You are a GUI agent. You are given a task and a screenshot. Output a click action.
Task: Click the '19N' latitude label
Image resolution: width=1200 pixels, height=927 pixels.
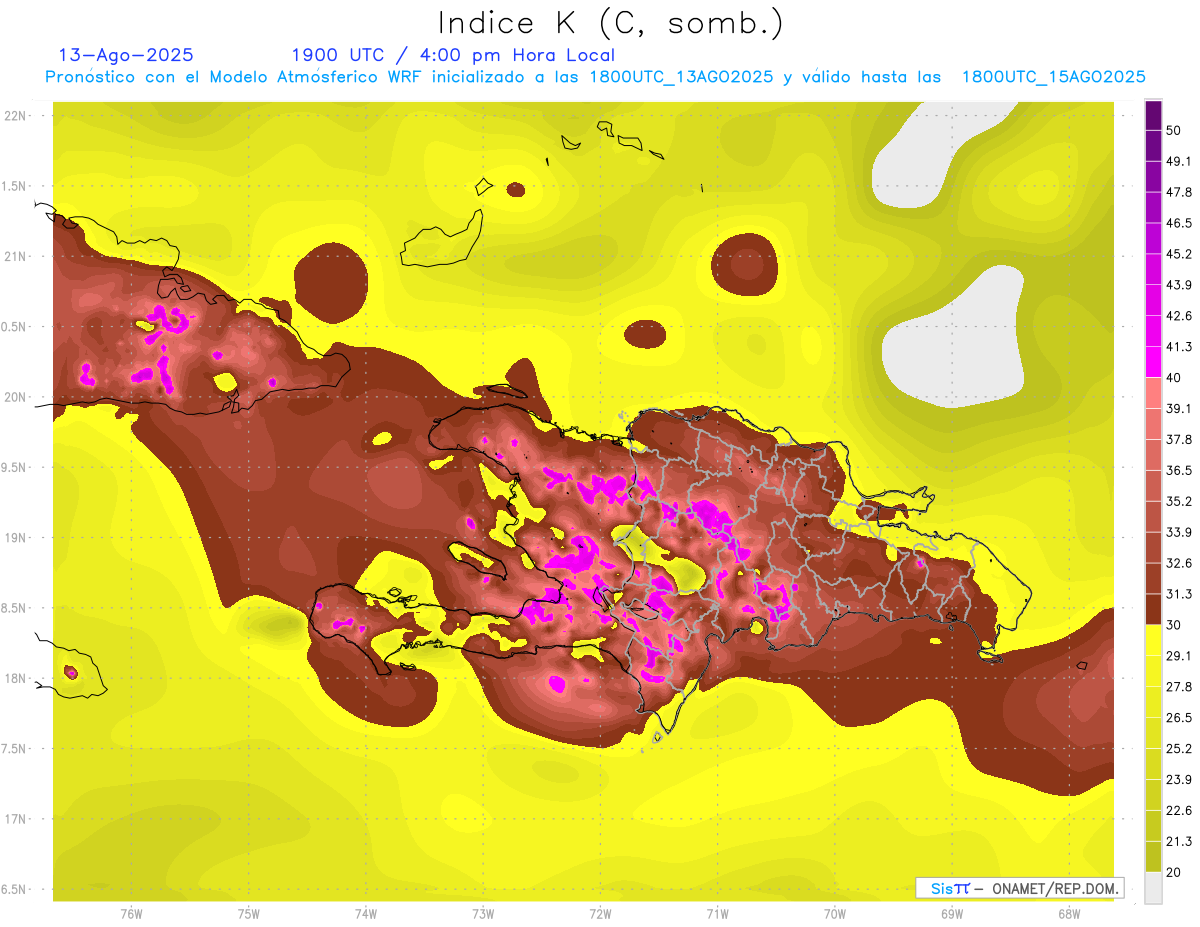(x=15, y=538)
